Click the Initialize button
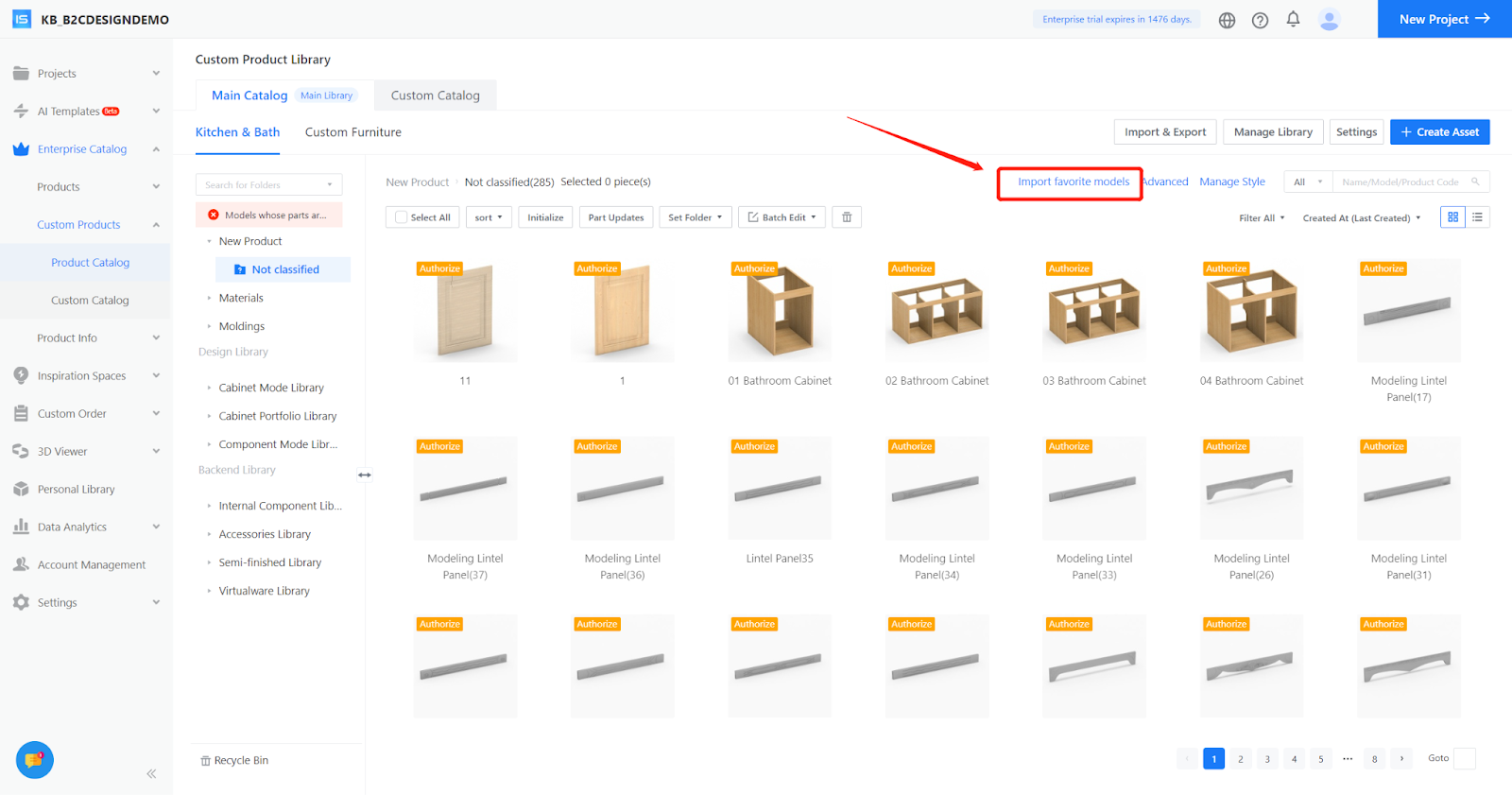Viewport: 1512px width, 795px height. point(545,217)
